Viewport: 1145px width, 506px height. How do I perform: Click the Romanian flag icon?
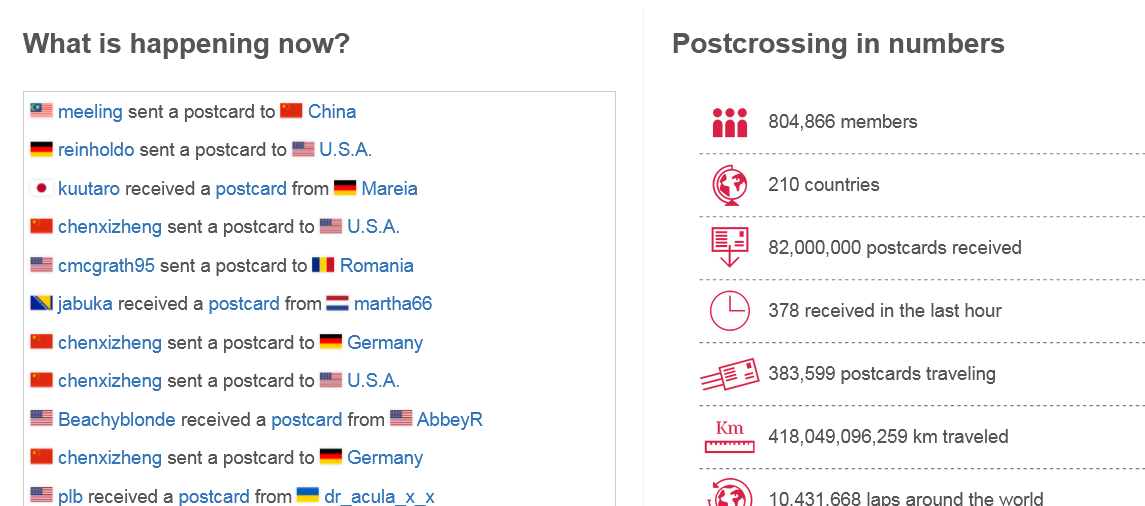coord(323,265)
